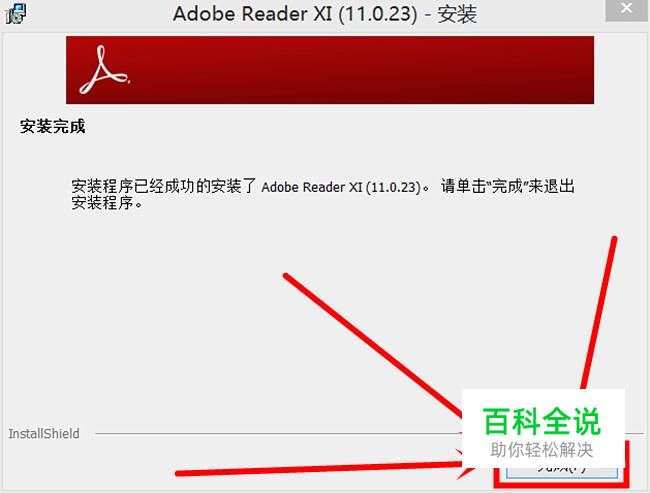The image size is (650, 493).
Task: Click the gray 助你轻松解决 subtitle text
Action: click(x=541, y=450)
